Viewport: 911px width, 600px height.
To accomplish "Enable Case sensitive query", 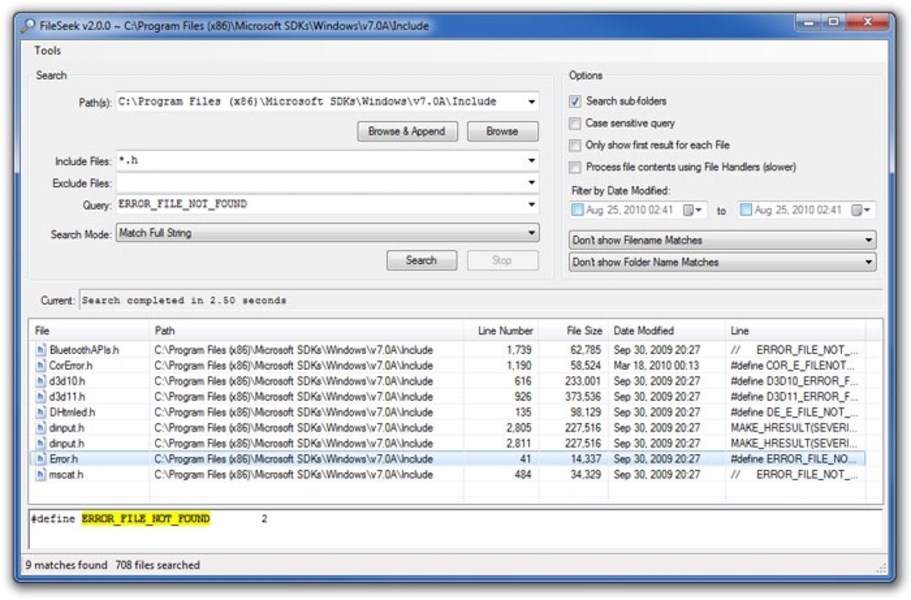I will coord(575,123).
